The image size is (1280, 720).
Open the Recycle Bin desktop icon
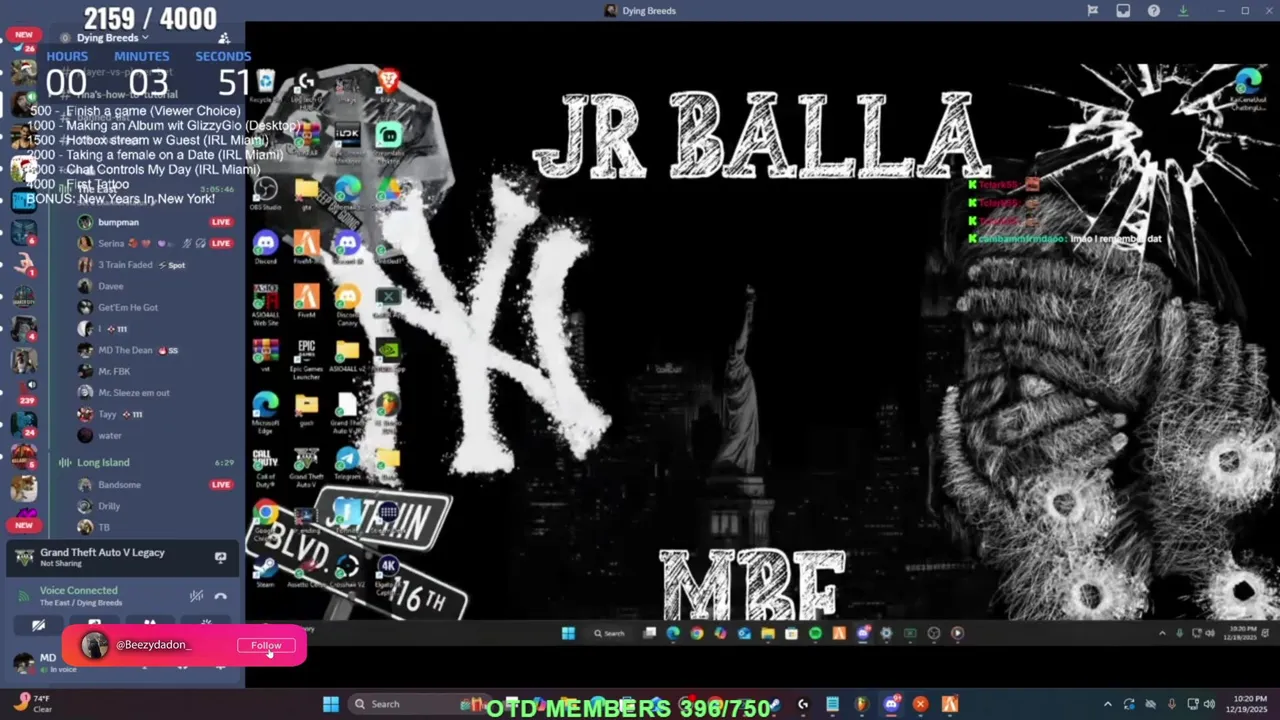[265, 86]
